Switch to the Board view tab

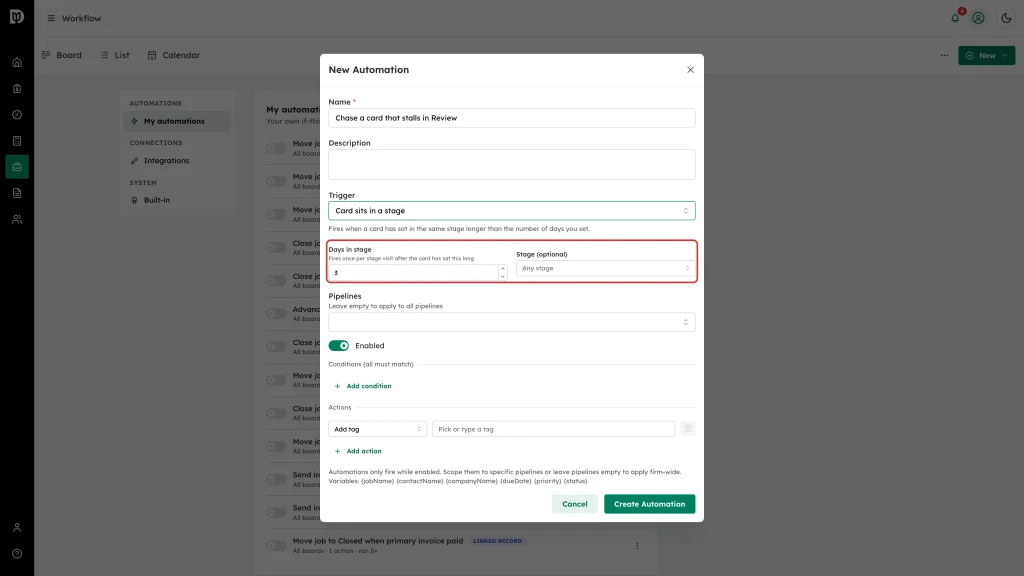62,56
